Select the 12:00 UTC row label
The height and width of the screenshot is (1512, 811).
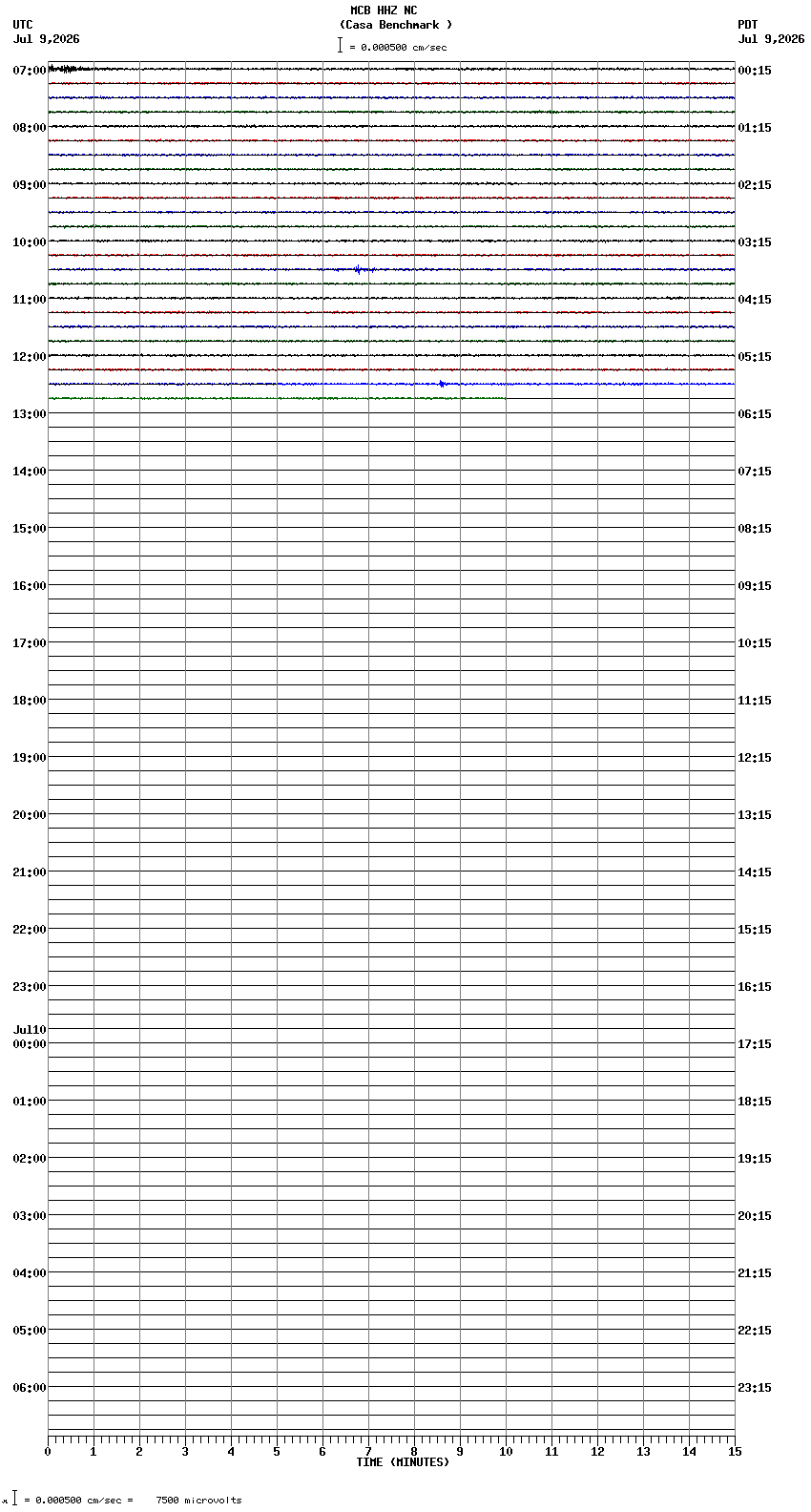coord(30,357)
